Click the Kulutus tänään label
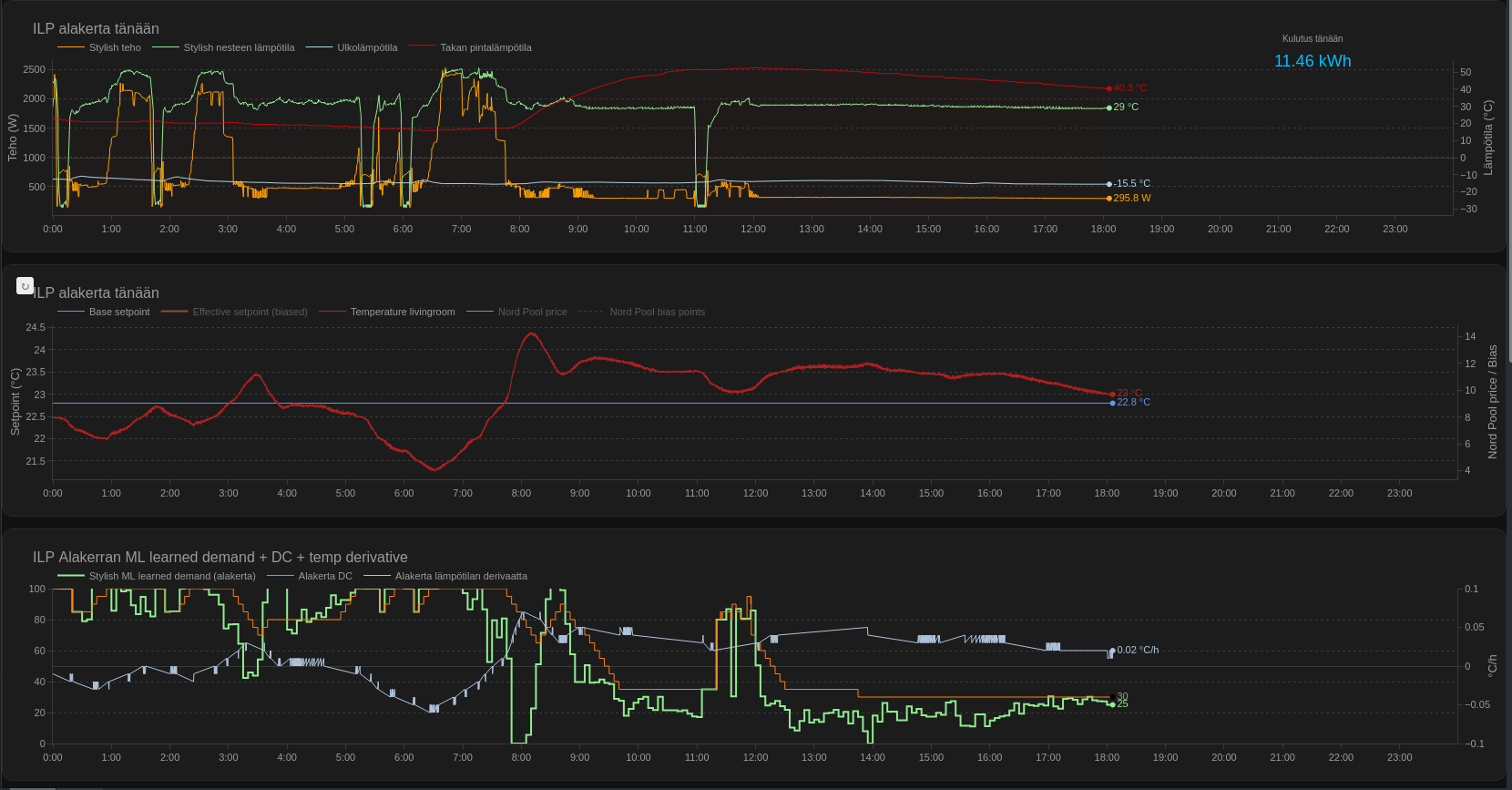 [x=1312, y=38]
